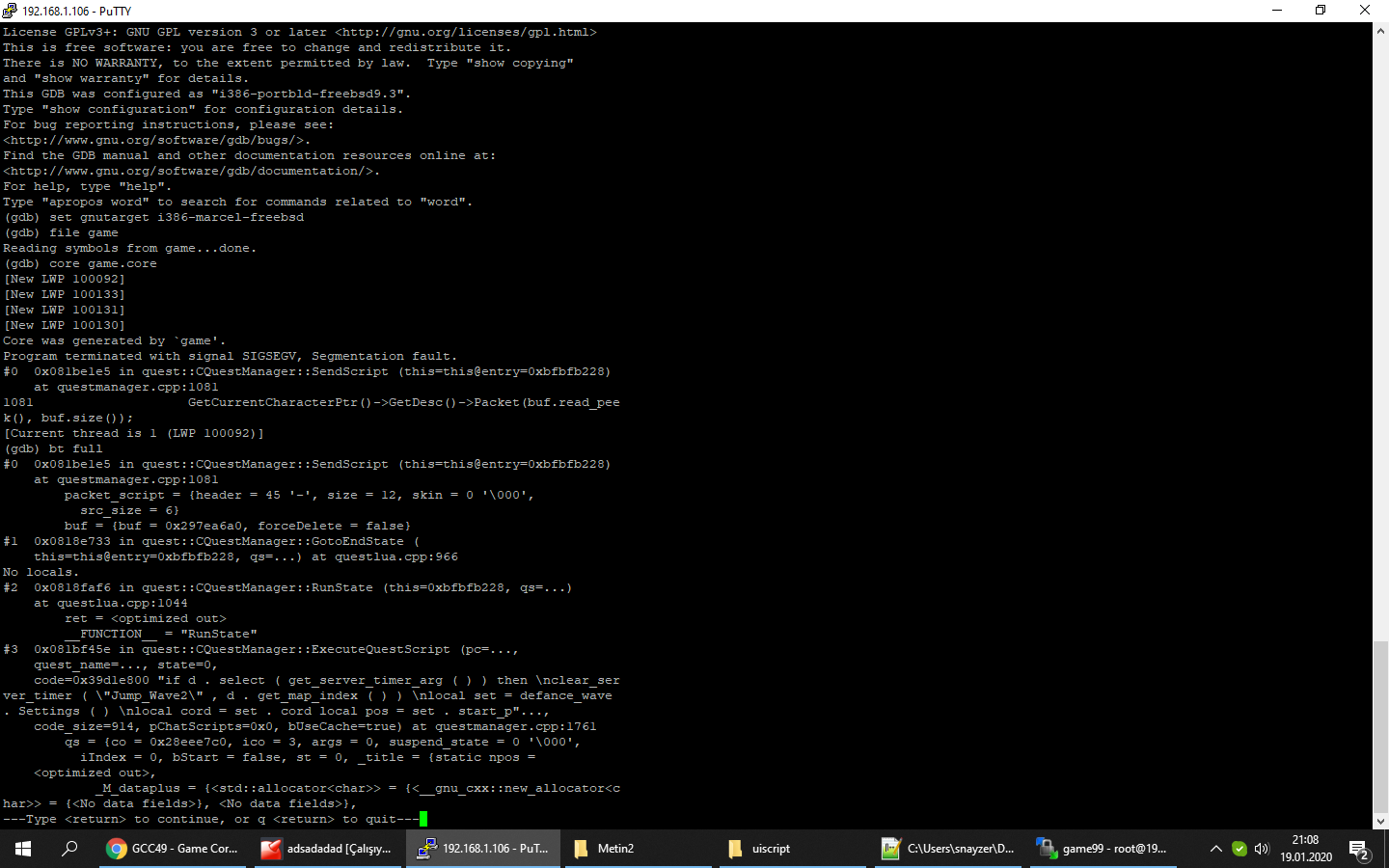Click "buf = {buf = 0x297ea6a0" line
Screen dimensions: 1389x868
click(x=238, y=526)
